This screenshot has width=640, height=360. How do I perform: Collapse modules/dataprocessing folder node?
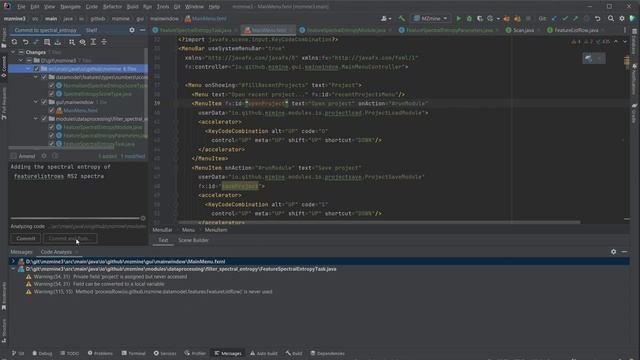pos(36,119)
